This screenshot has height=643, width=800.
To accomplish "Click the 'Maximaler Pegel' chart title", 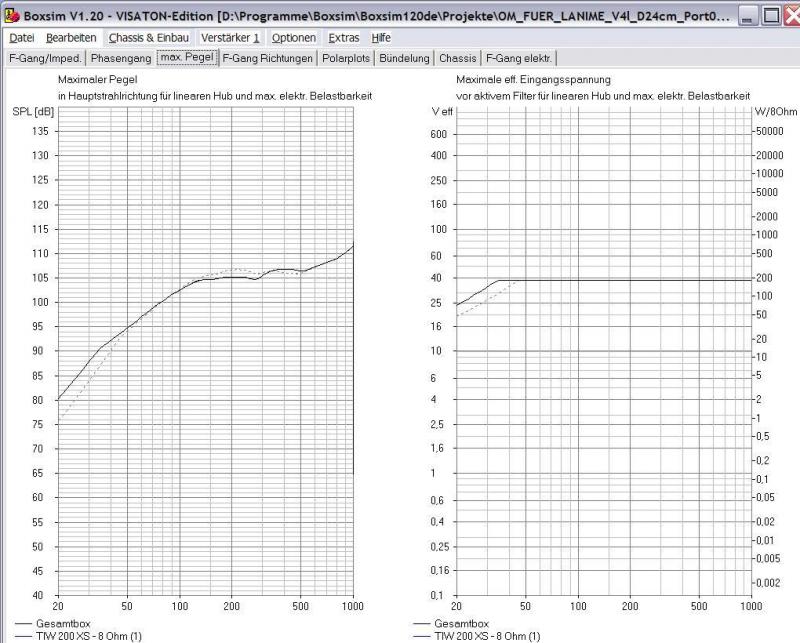I will (x=97, y=80).
